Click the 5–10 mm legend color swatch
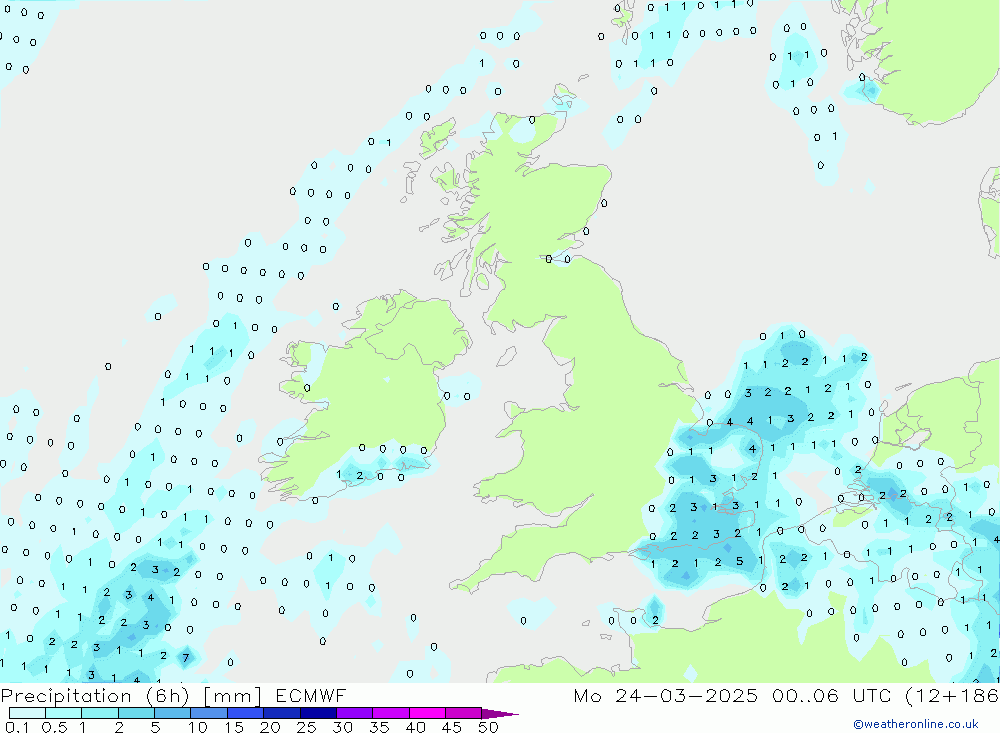The width and height of the screenshot is (1000, 733). tap(173, 713)
